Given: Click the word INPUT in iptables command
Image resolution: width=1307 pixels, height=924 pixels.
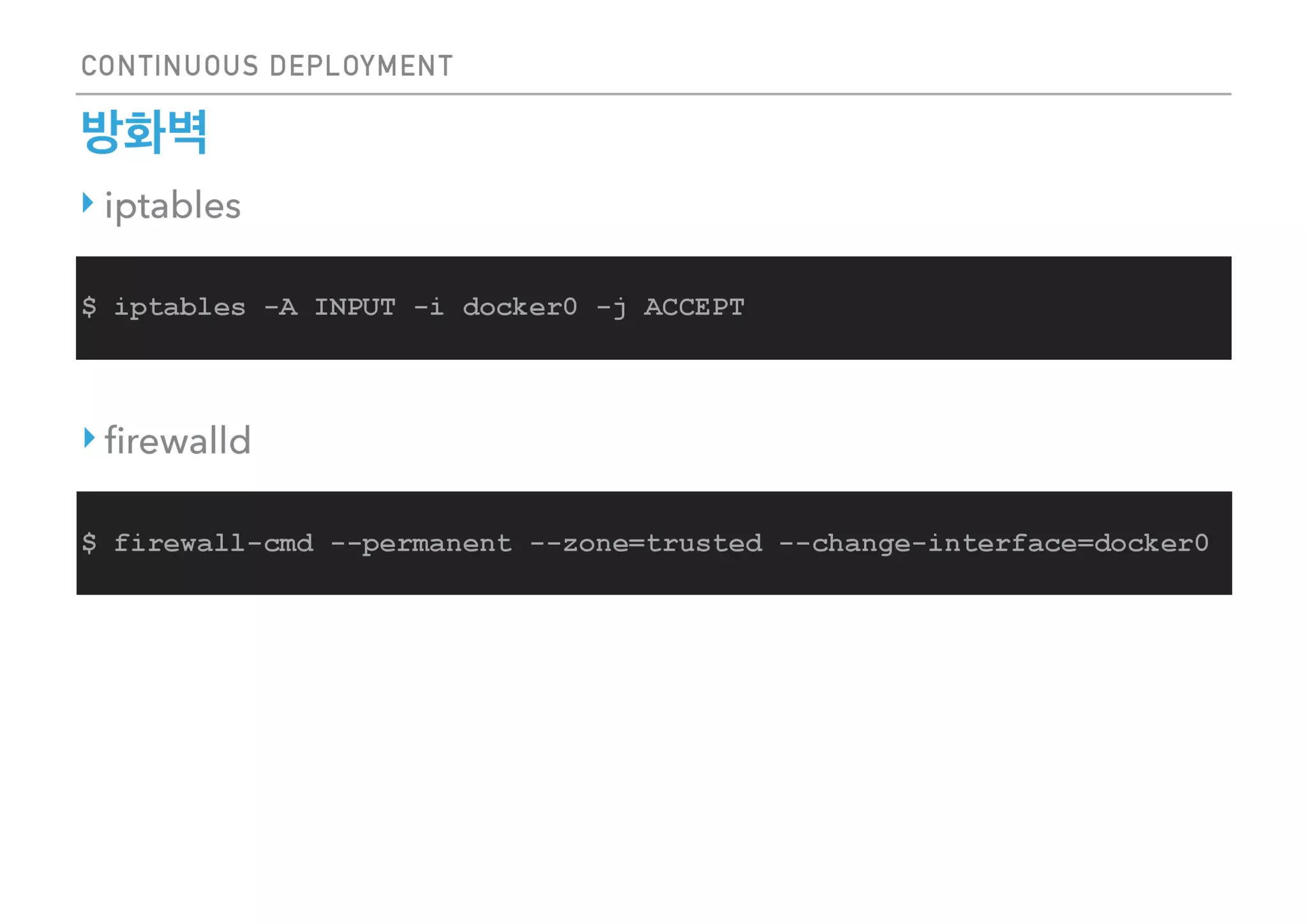Looking at the screenshot, I should point(355,307).
